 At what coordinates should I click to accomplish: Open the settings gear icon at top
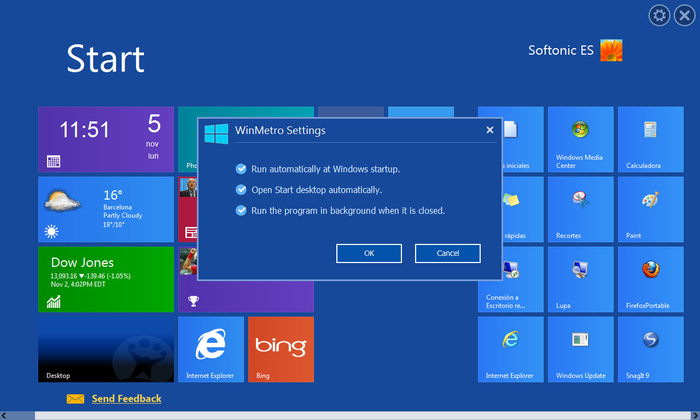click(x=659, y=16)
